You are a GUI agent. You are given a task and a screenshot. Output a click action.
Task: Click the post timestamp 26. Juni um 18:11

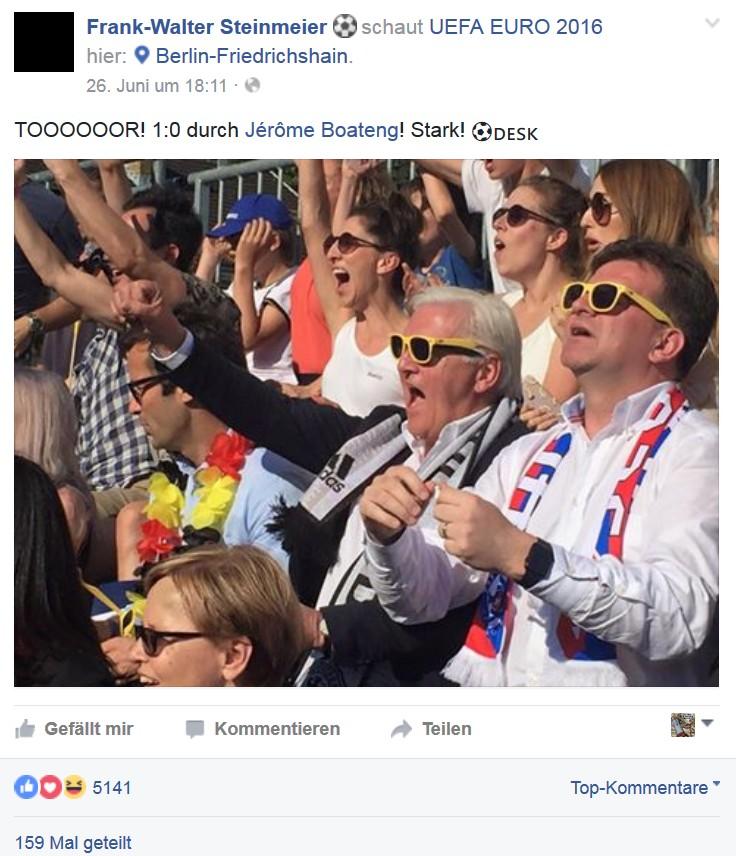pos(156,86)
